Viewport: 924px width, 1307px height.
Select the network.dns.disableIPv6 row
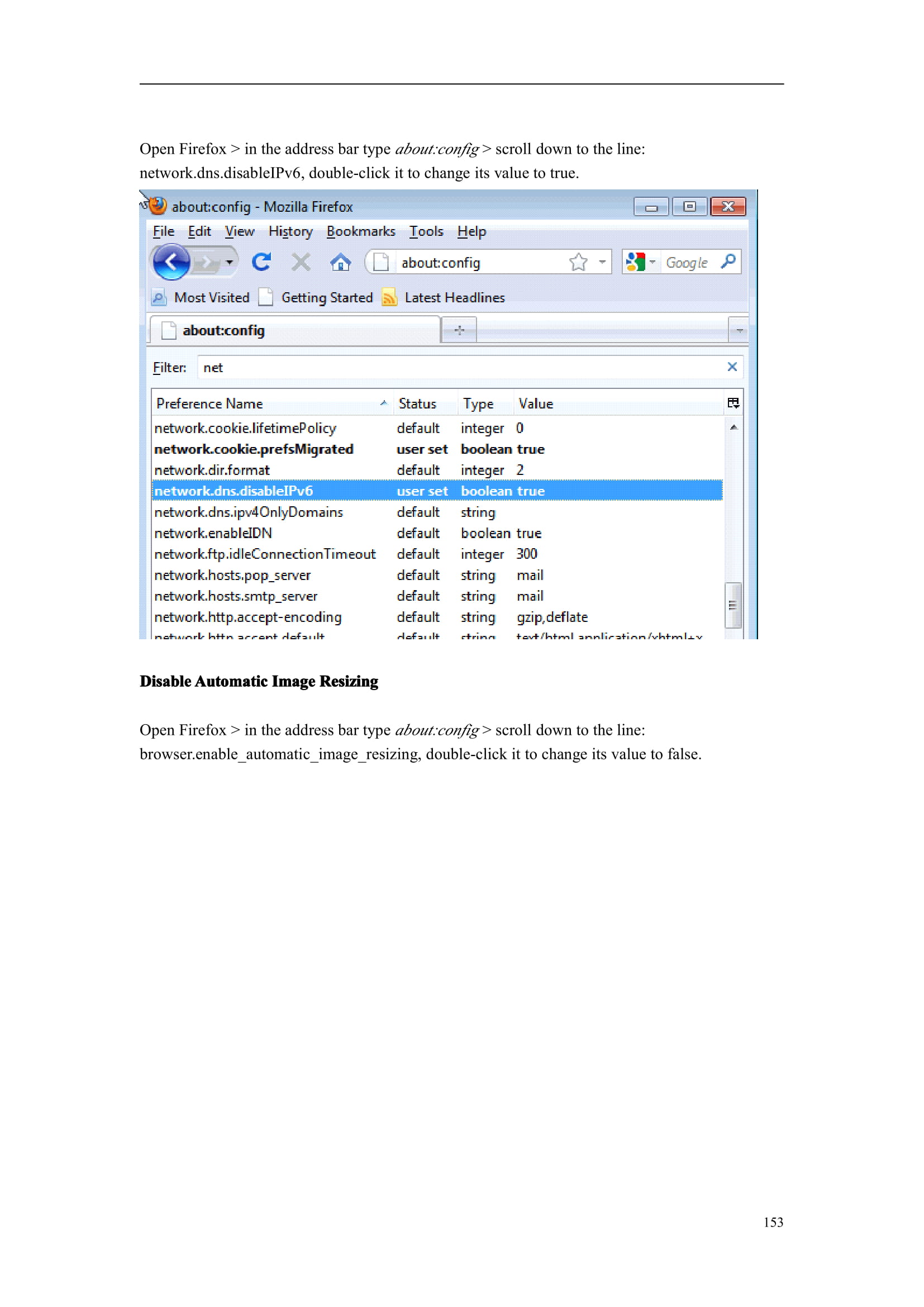tap(437, 491)
